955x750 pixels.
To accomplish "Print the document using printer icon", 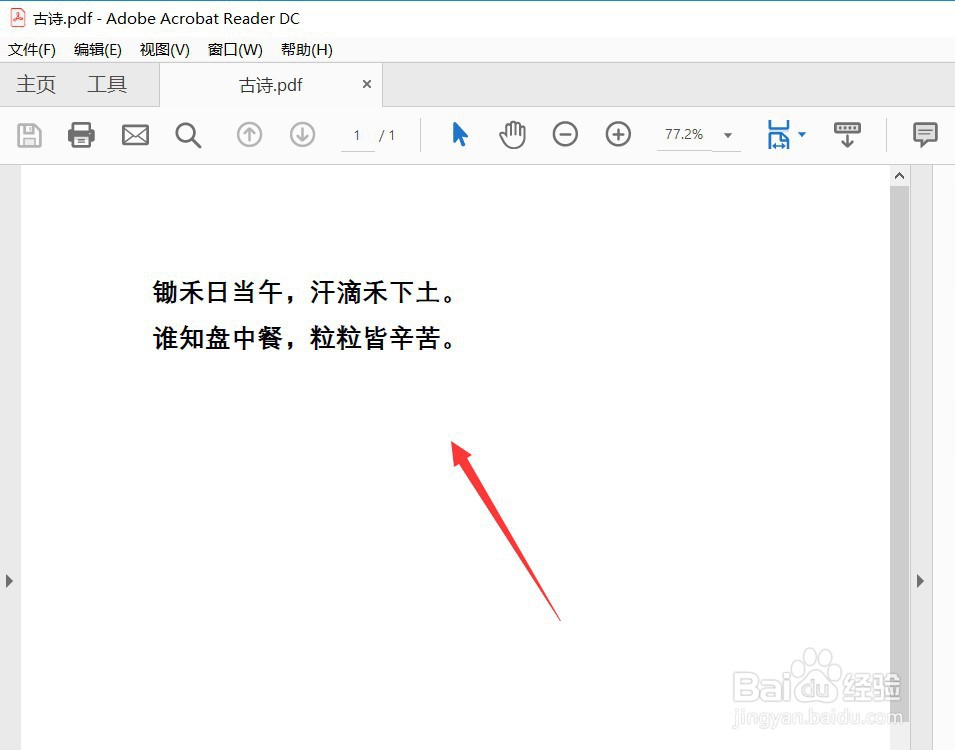I will point(81,135).
